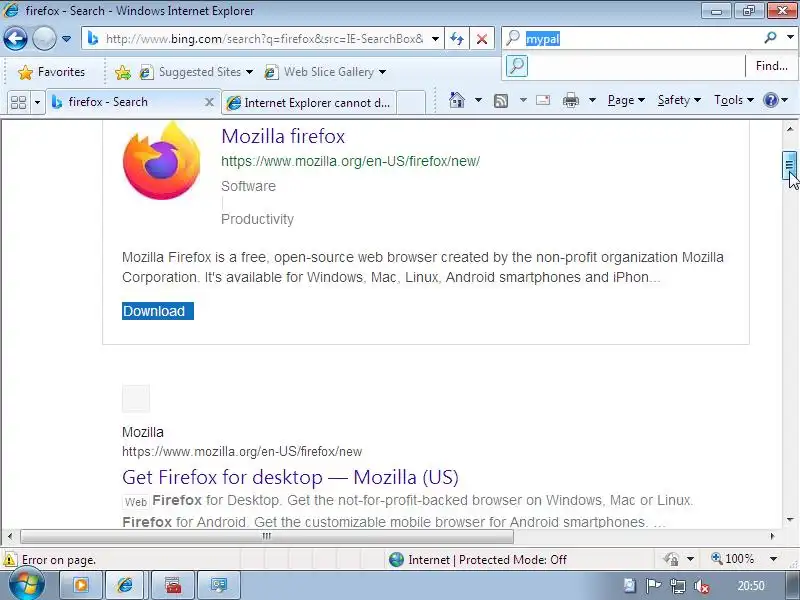Viewport: 800px width, 600px height.
Task: Click the mozilla.org/en-US/firefox/new/ green URL
Action: point(351,161)
